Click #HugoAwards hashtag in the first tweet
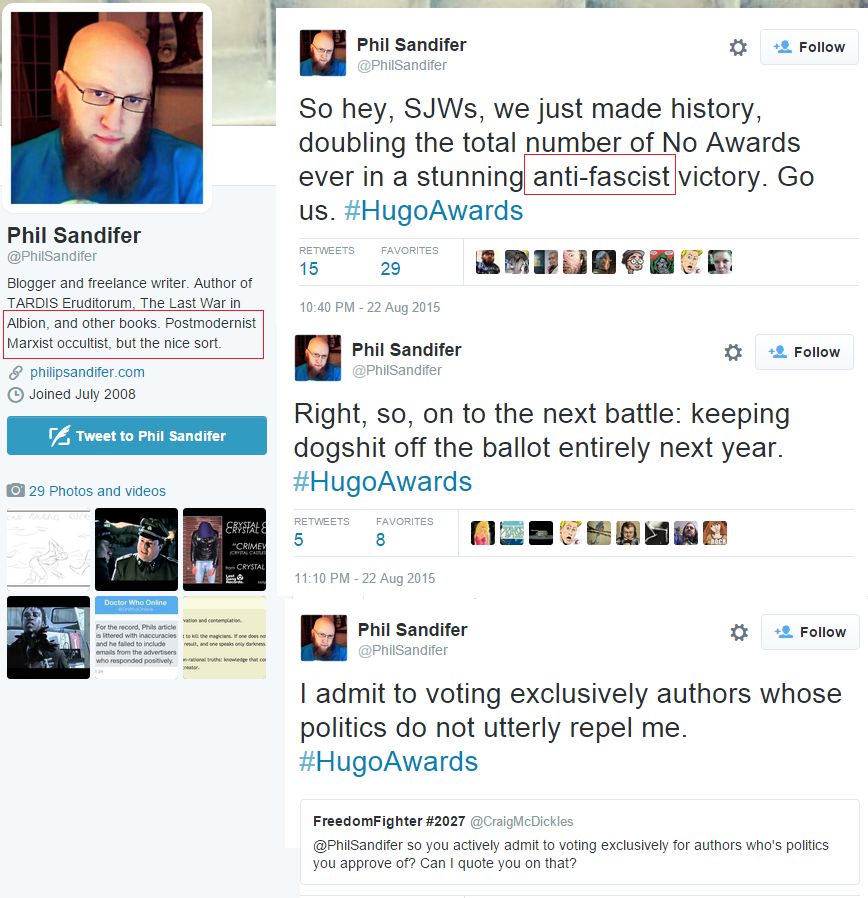 point(433,211)
